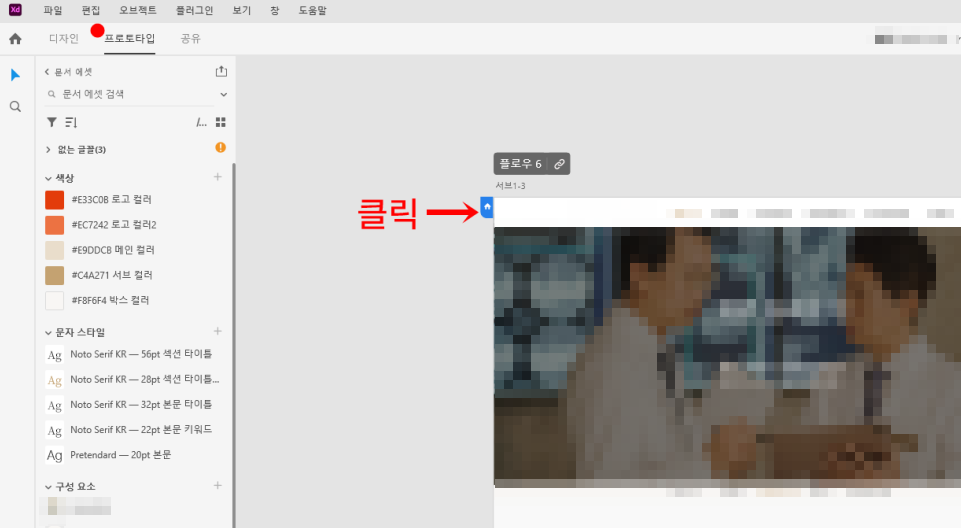Click the assets panel vertical scrollbar
The width and height of the screenshot is (961, 528).
(234, 345)
